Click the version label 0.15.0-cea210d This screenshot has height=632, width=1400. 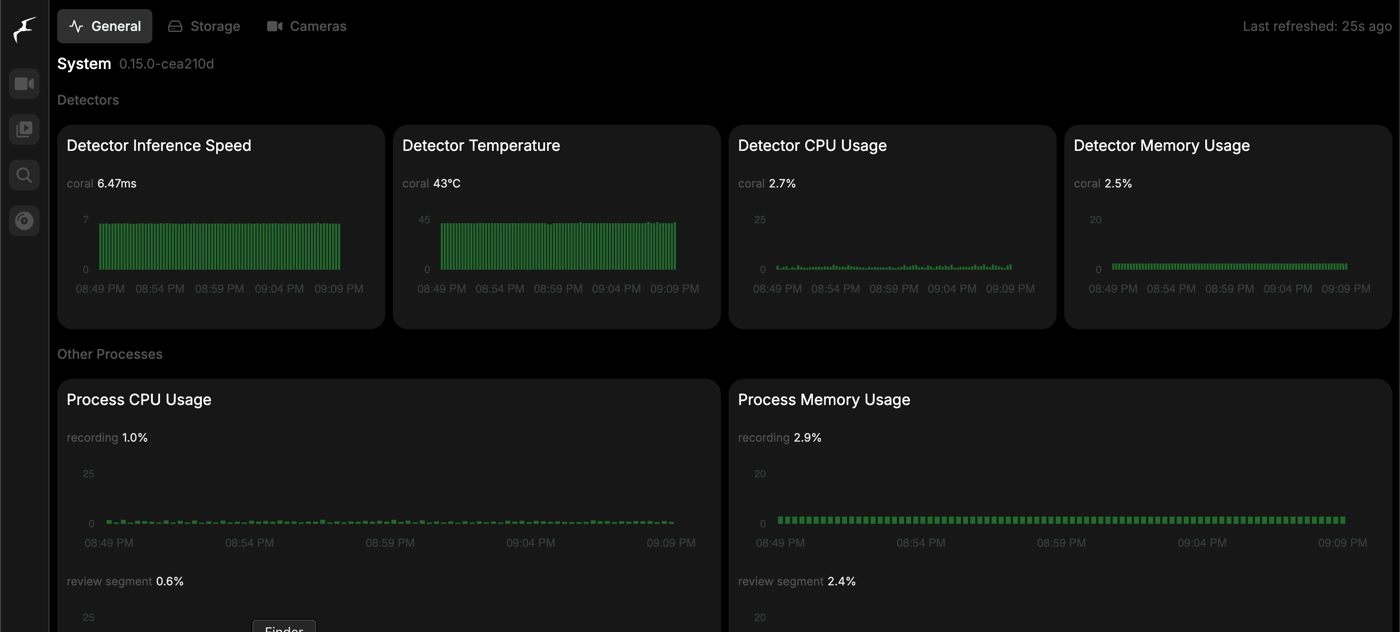click(x=166, y=63)
